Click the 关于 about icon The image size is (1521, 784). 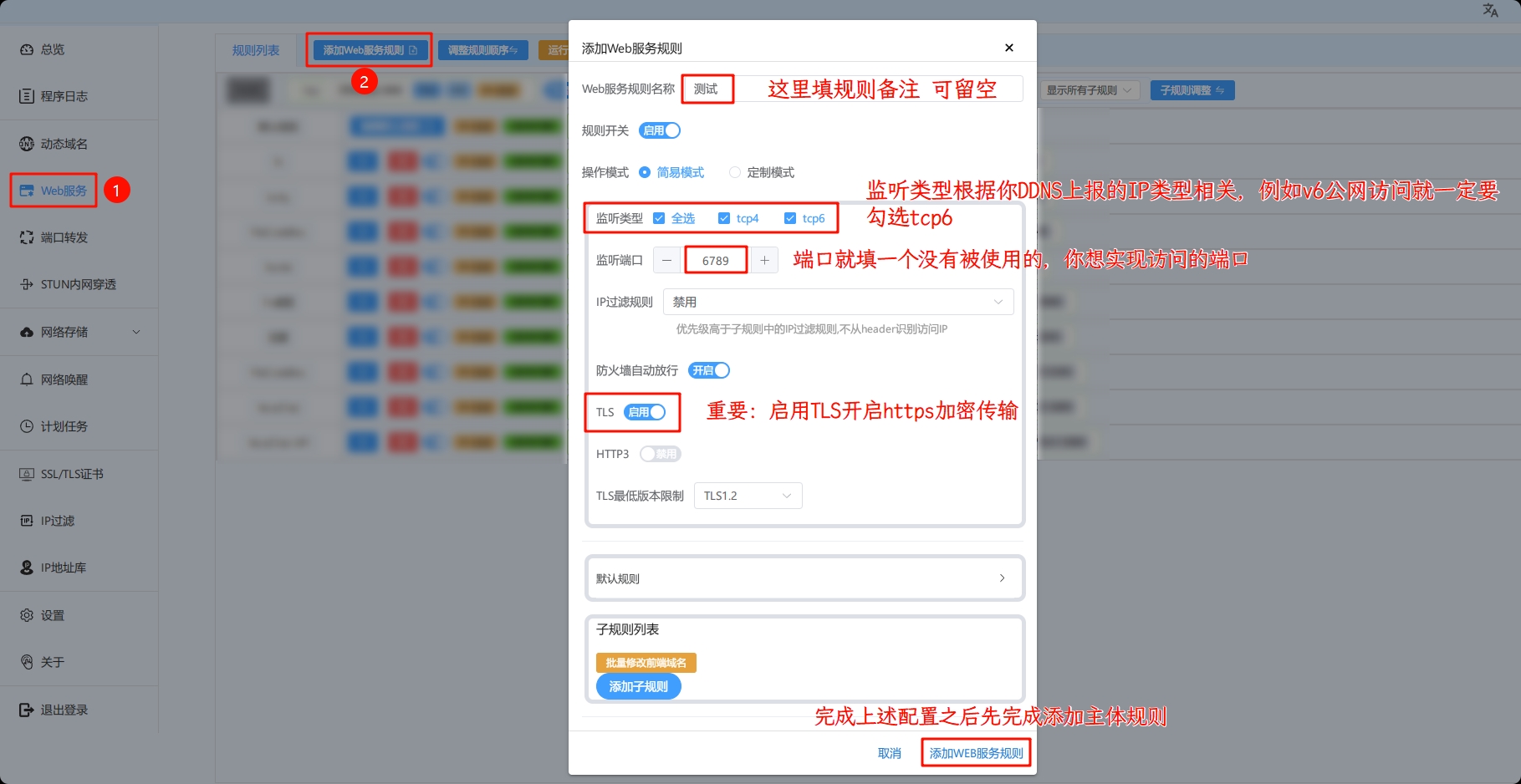(x=27, y=662)
